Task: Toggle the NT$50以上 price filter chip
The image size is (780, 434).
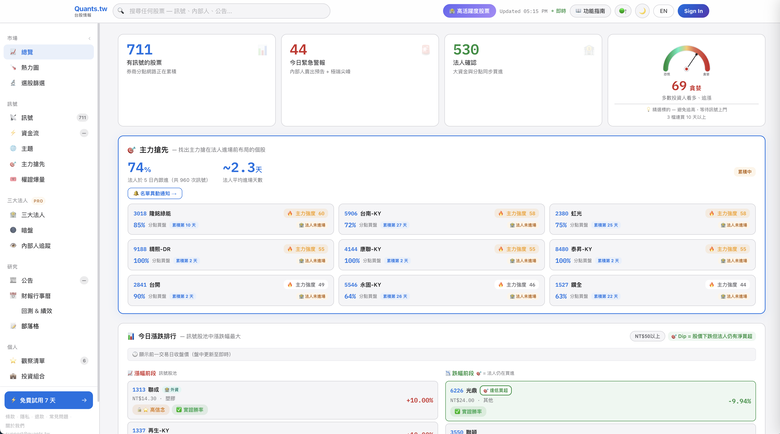Action: tap(647, 336)
